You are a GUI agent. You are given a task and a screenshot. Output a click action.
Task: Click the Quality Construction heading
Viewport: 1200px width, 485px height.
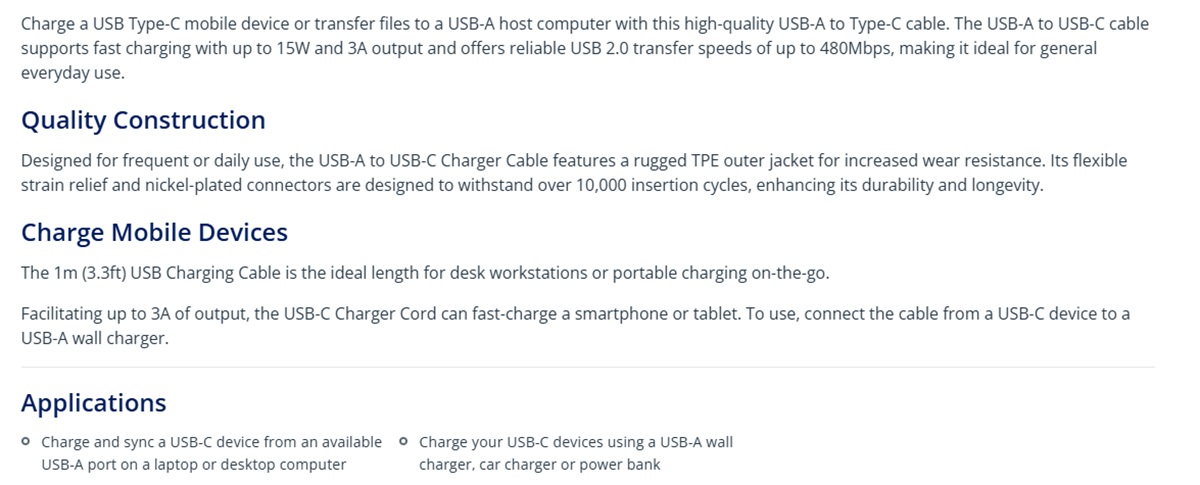pos(143,120)
